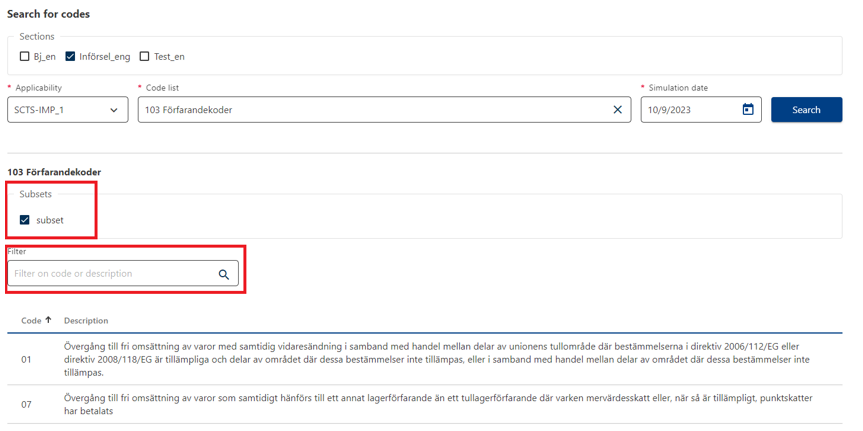Click the bold 103 Förfarandekoder results heading

[54, 172]
